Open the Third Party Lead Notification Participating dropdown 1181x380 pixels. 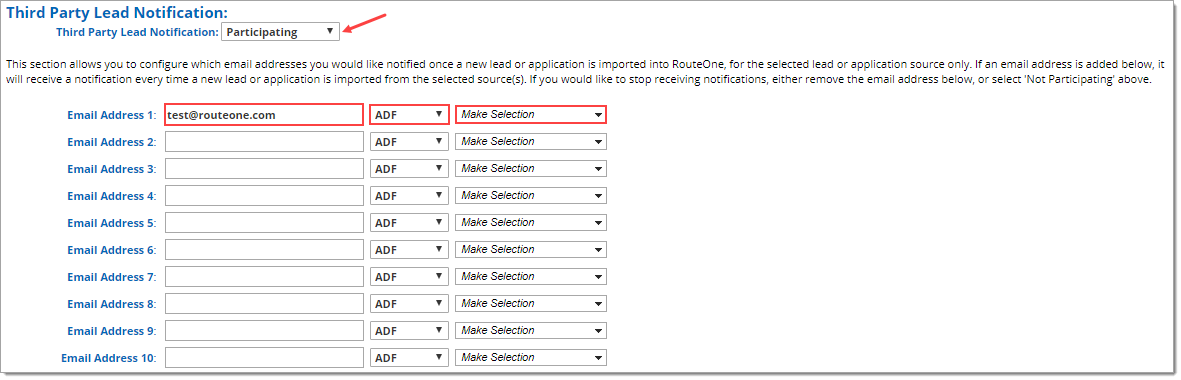click(x=280, y=32)
